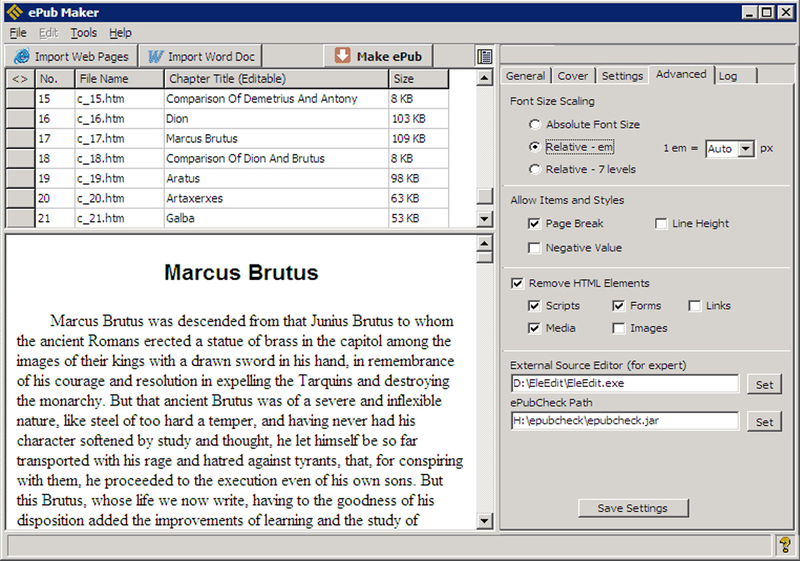Image resolution: width=800 pixels, height=561 pixels.
Task: Enable the Line Height checkbox
Action: point(661,223)
